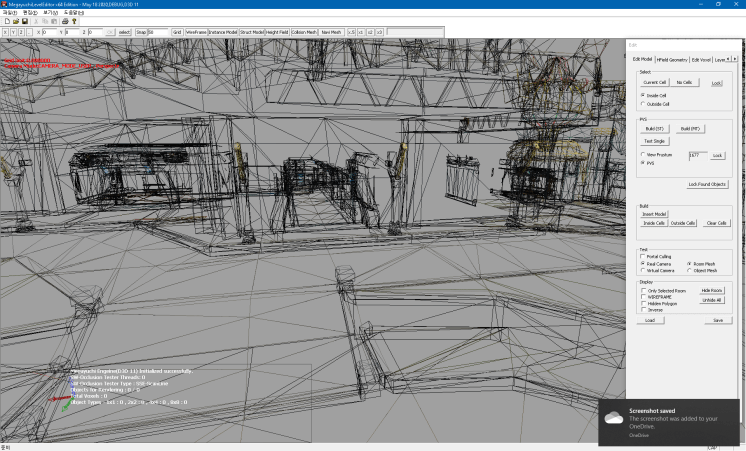Check the Only Selected Room option
746x451 pixels.
pos(643,290)
